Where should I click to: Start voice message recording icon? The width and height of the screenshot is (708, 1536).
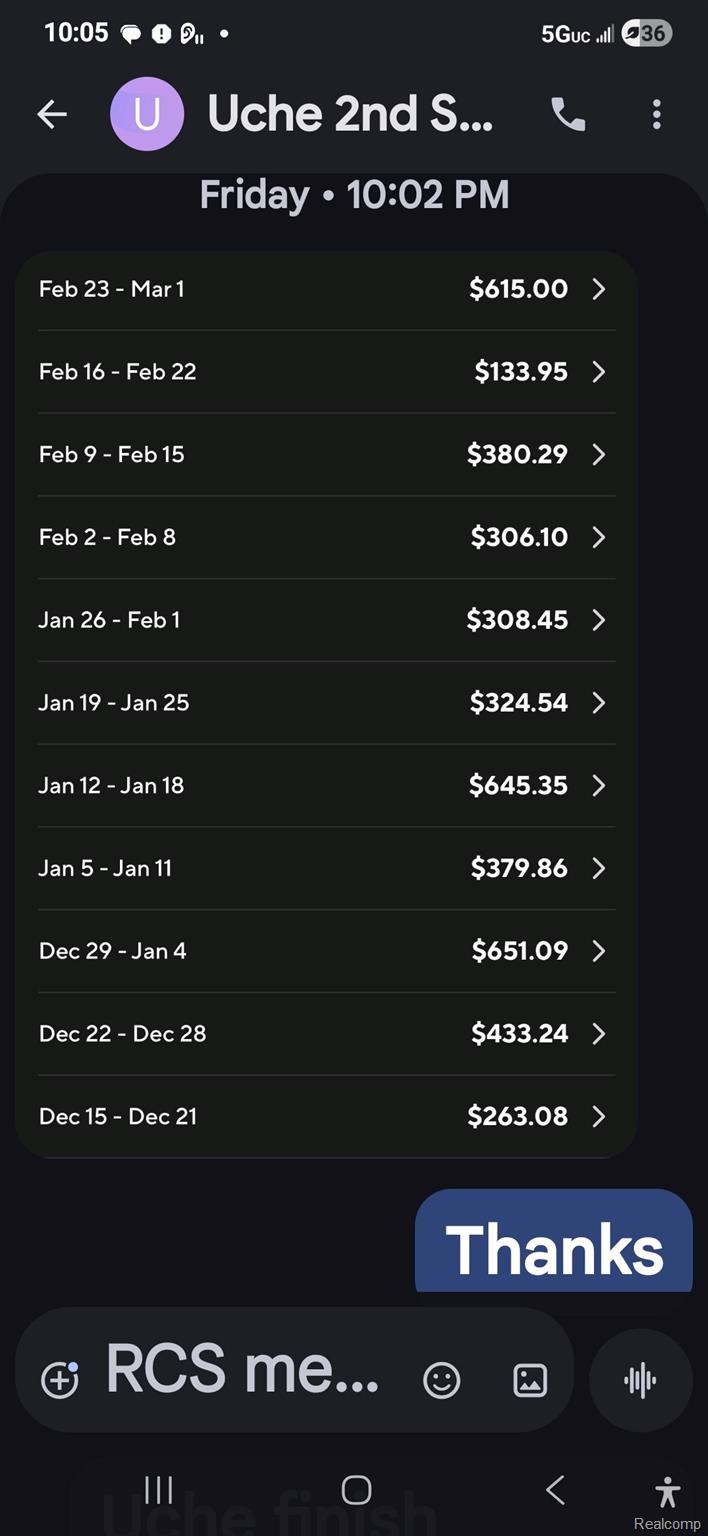click(640, 1380)
